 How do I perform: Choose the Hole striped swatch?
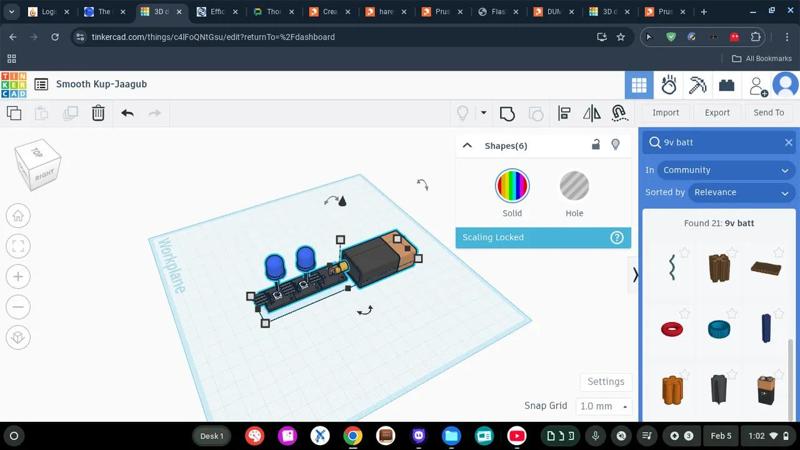[574, 186]
